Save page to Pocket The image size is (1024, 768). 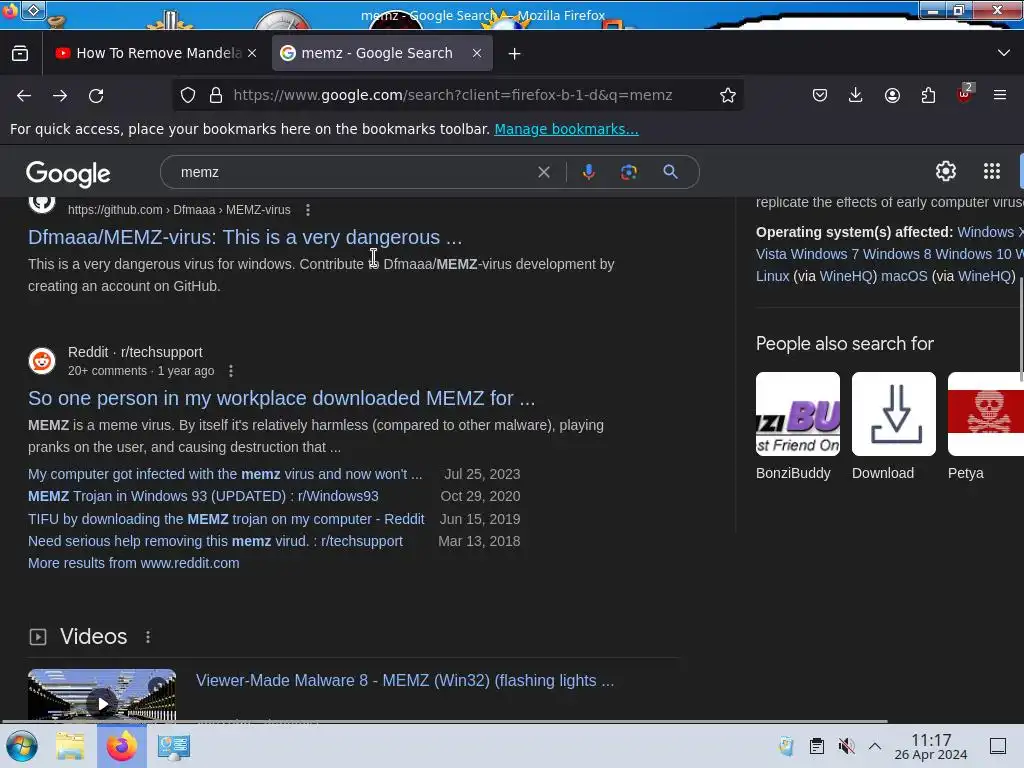pyautogui.click(x=820, y=95)
